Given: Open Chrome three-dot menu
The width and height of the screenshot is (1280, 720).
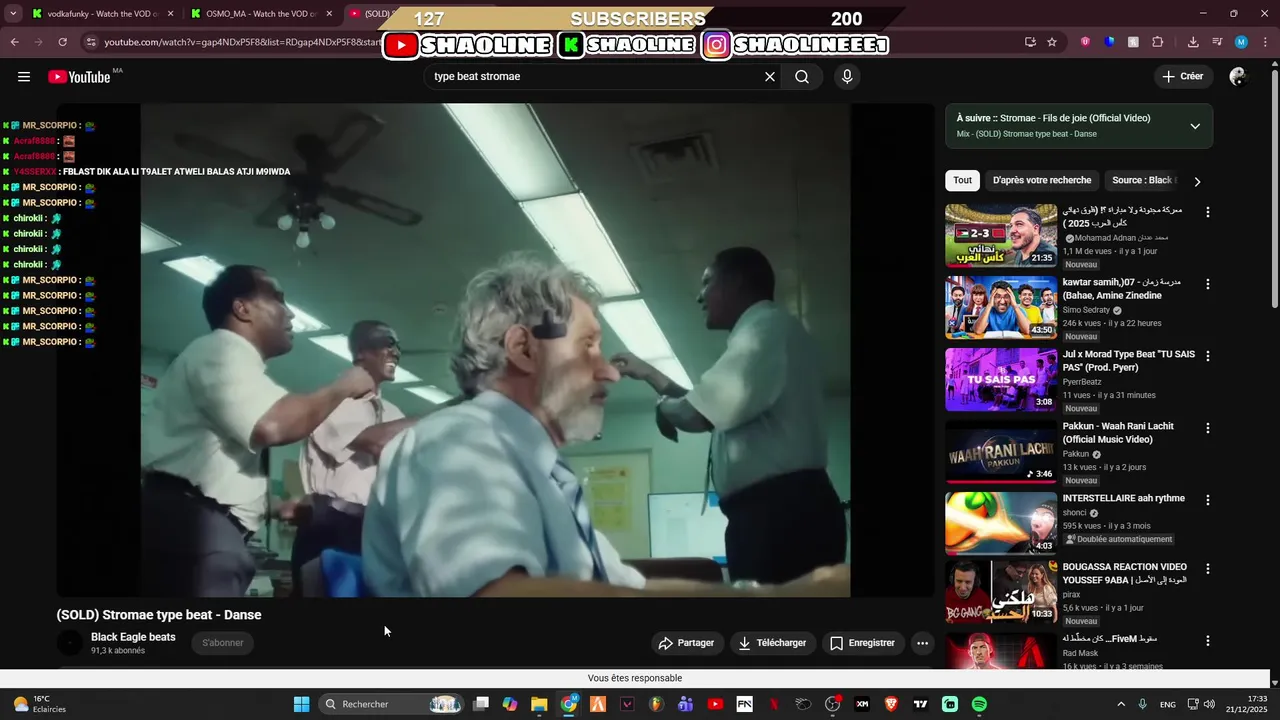Looking at the screenshot, I should [1265, 42].
